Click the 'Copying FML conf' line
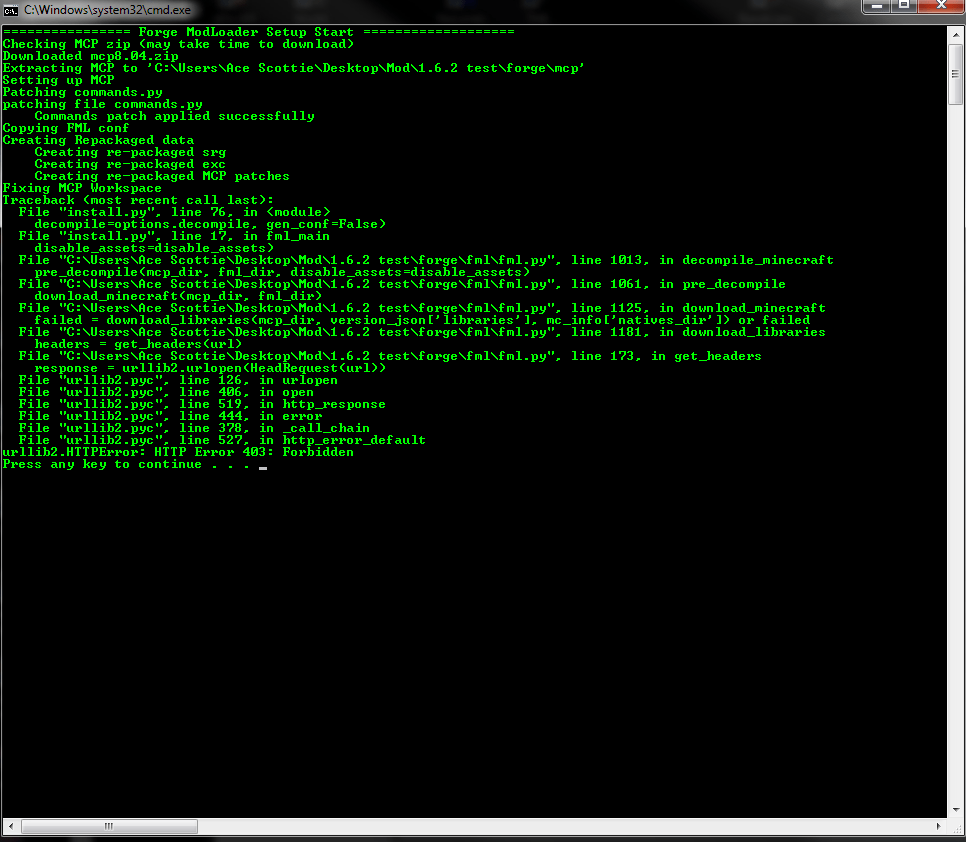The image size is (966, 842). 66,128
